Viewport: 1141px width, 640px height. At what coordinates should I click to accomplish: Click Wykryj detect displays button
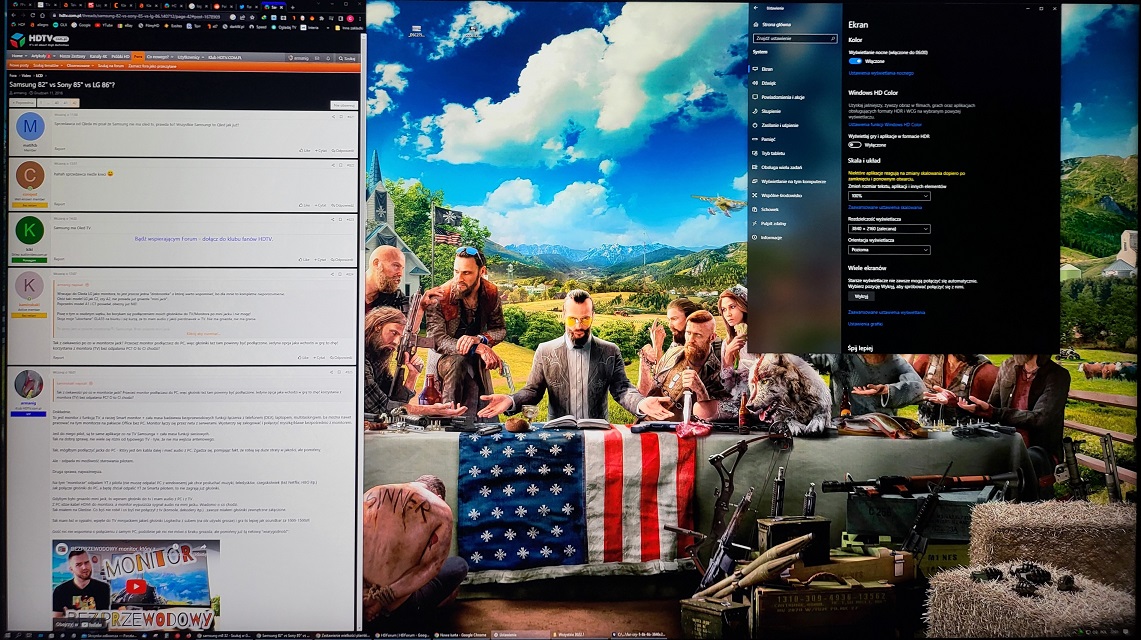click(x=861, y=297)
